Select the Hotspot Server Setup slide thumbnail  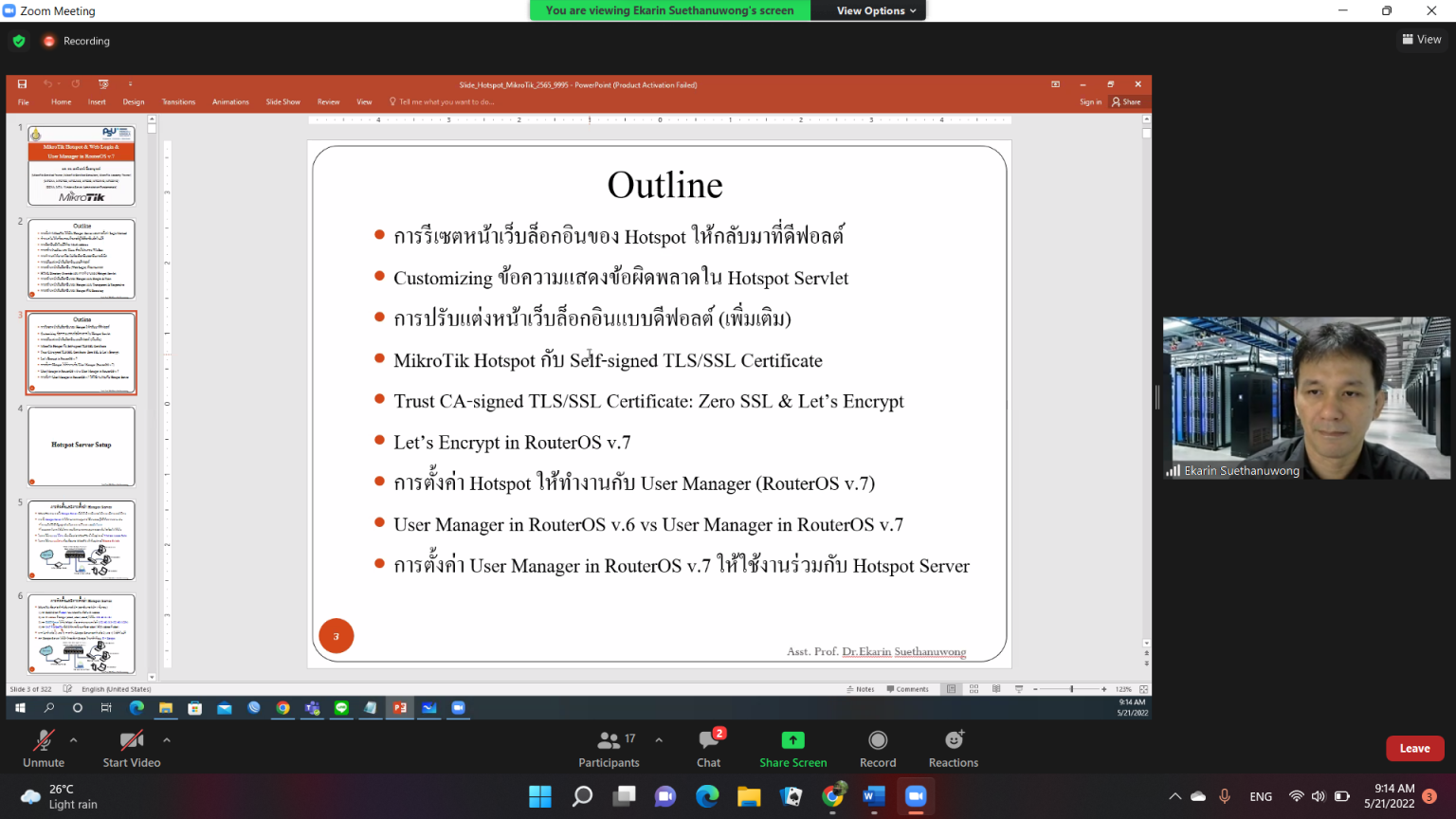[x=82, y=446]
